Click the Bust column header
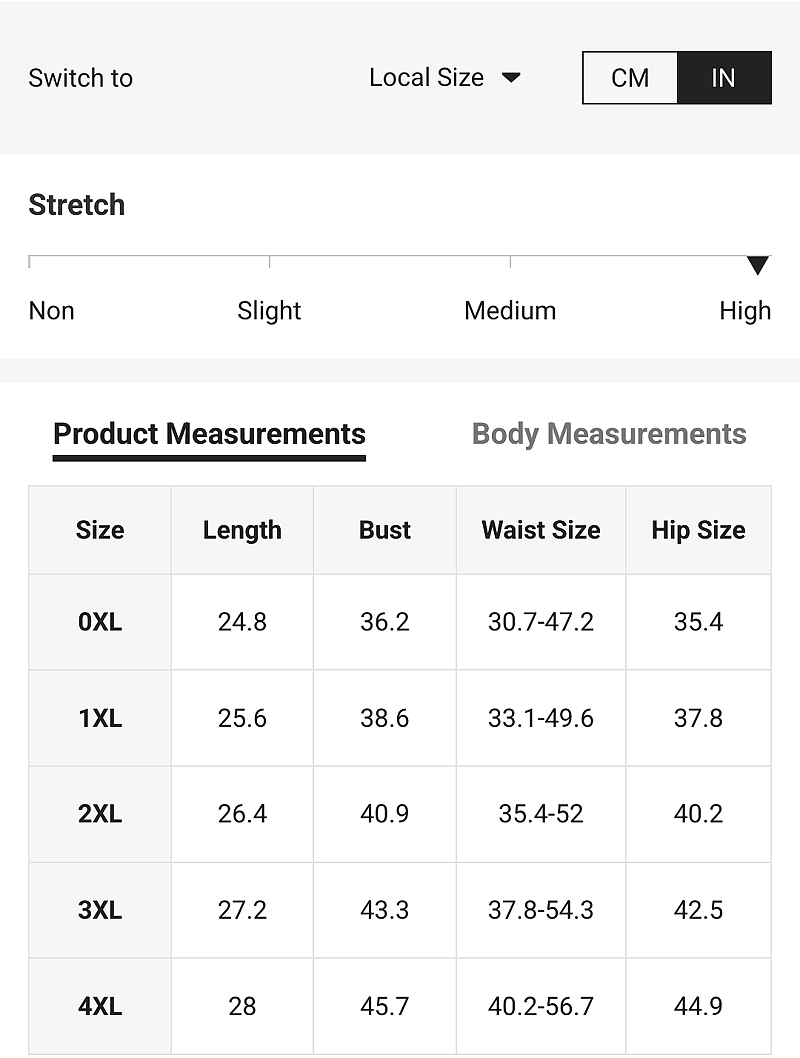 (x=384, y=530)
